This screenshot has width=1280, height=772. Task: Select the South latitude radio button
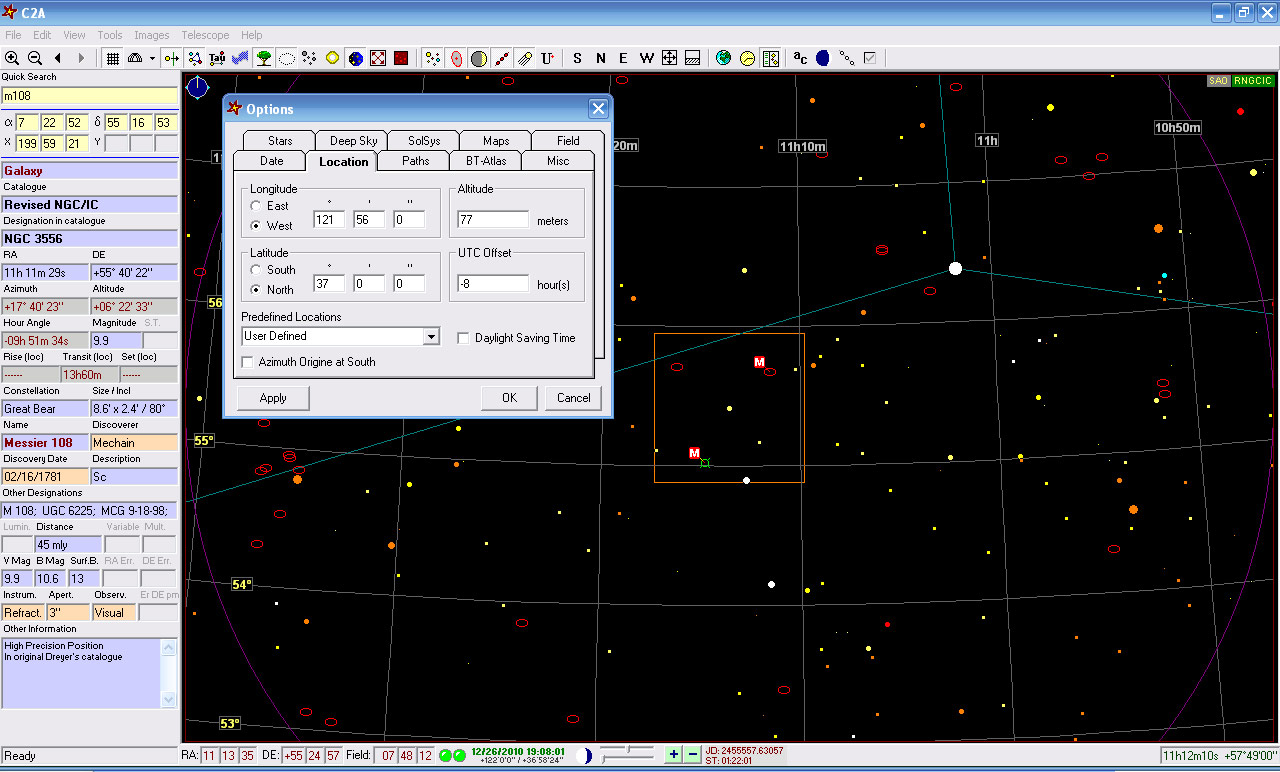click(x=256, y=270)
